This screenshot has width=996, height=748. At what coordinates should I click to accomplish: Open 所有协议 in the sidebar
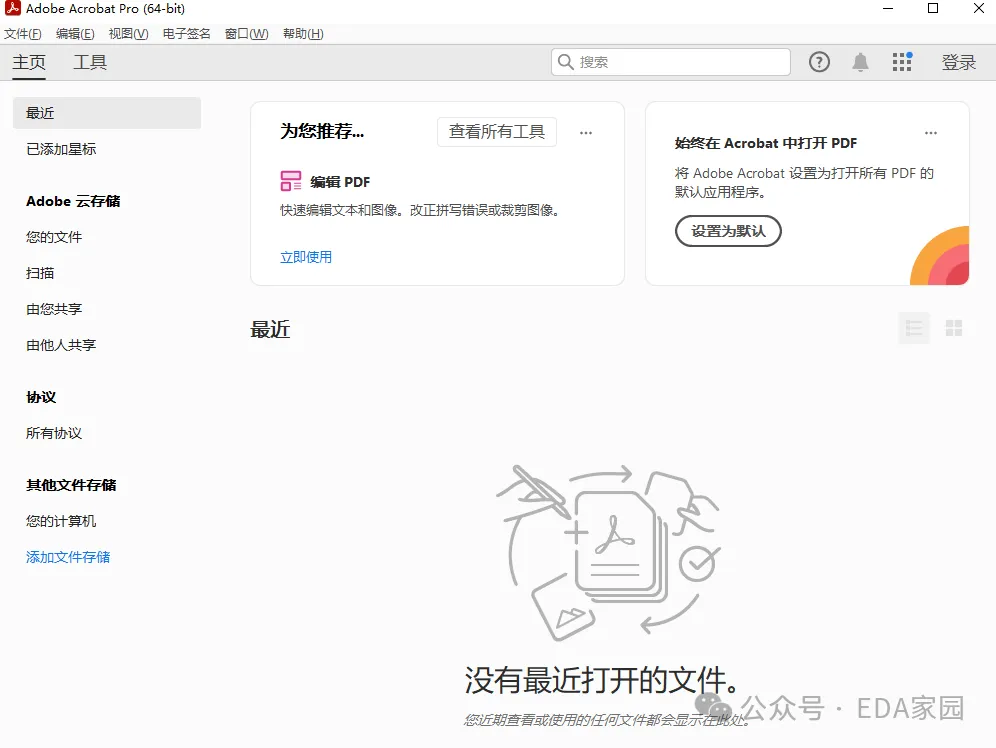point(54,433)
